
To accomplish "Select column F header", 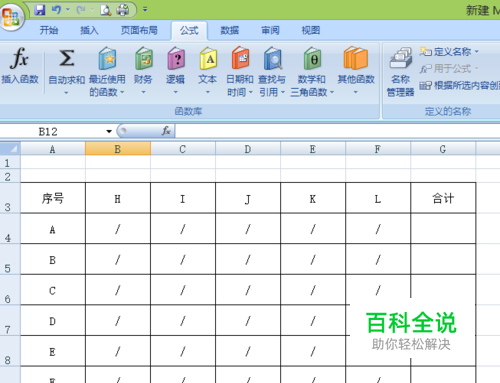I will [378, 149].
